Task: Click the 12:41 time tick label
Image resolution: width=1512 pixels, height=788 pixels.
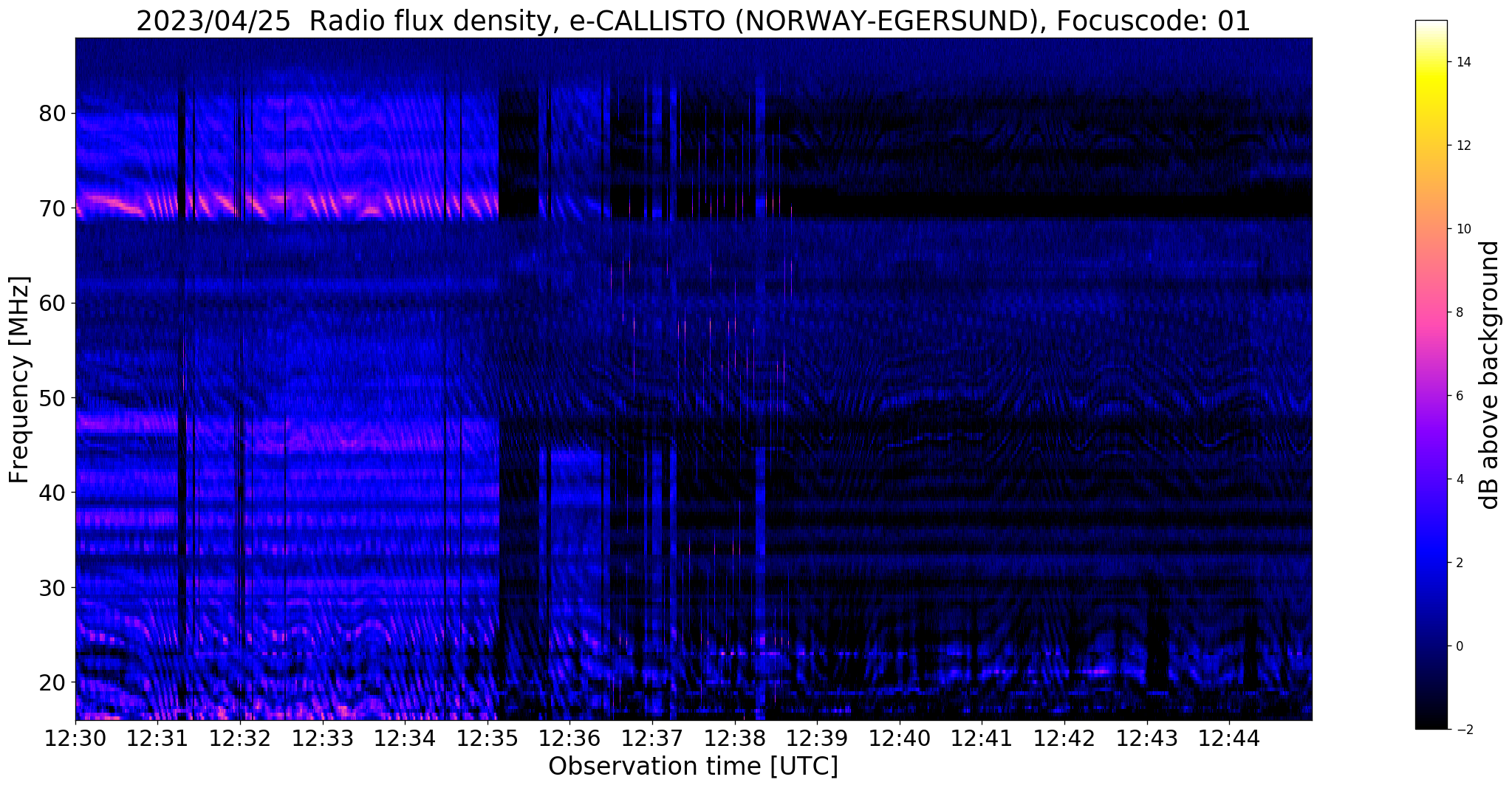Action: (x=982, y=739)
